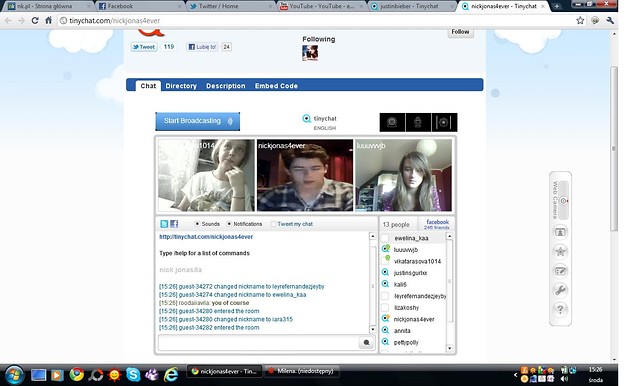
Task: Select user pettypolly in list
Action: tap(406, 342)
